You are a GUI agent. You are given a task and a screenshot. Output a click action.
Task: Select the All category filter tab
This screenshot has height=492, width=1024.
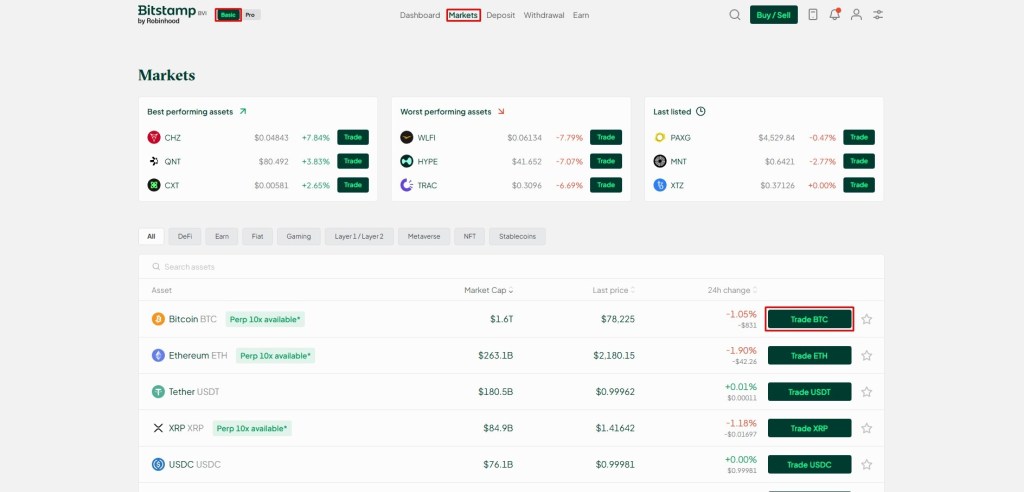pyautogui.click(x=151, y=237)
